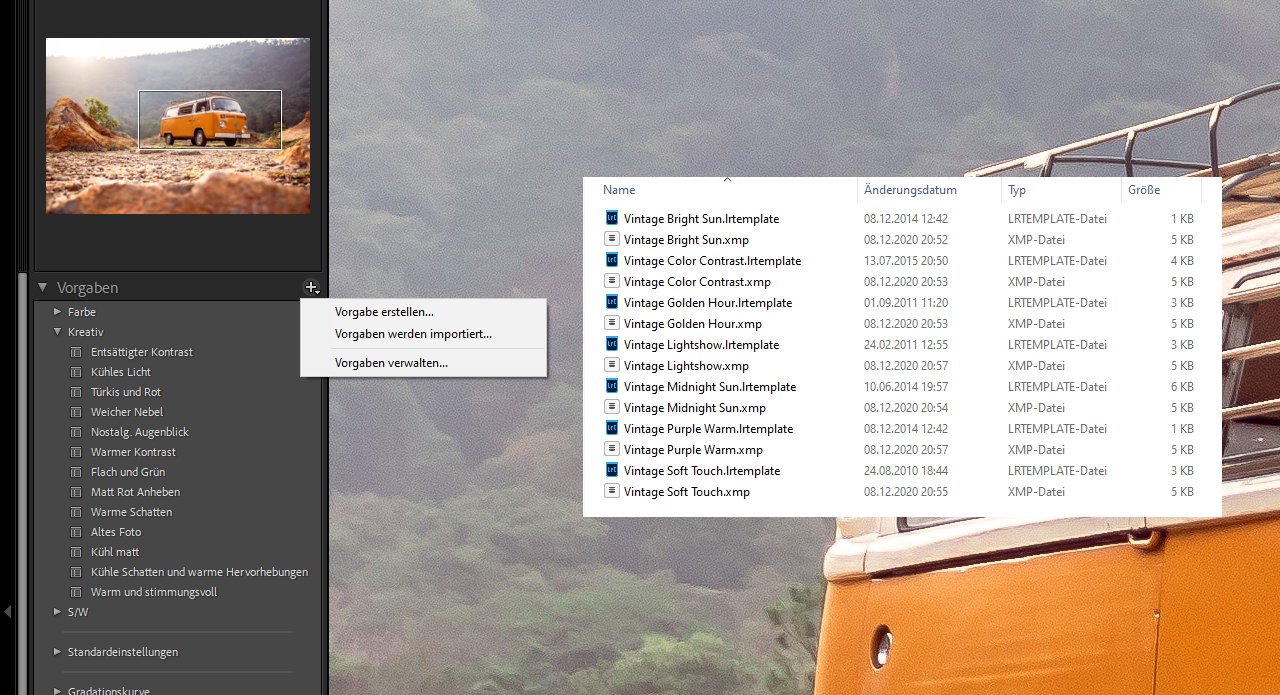Click the file icon of Vintage Golden Hour.xmp
The image size is (1280, 695).
(612, 323)
